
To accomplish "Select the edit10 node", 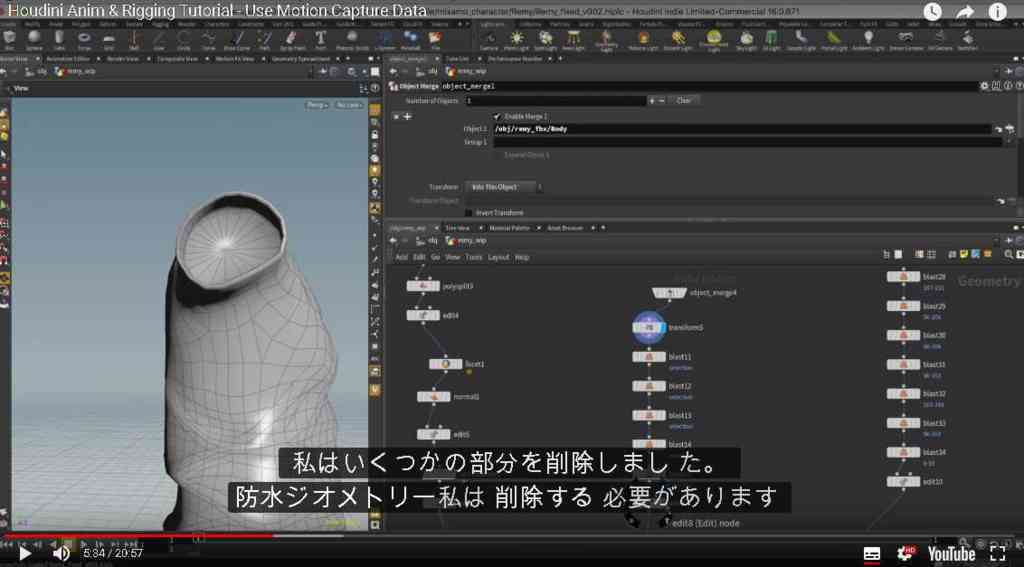I will point(903,481).
